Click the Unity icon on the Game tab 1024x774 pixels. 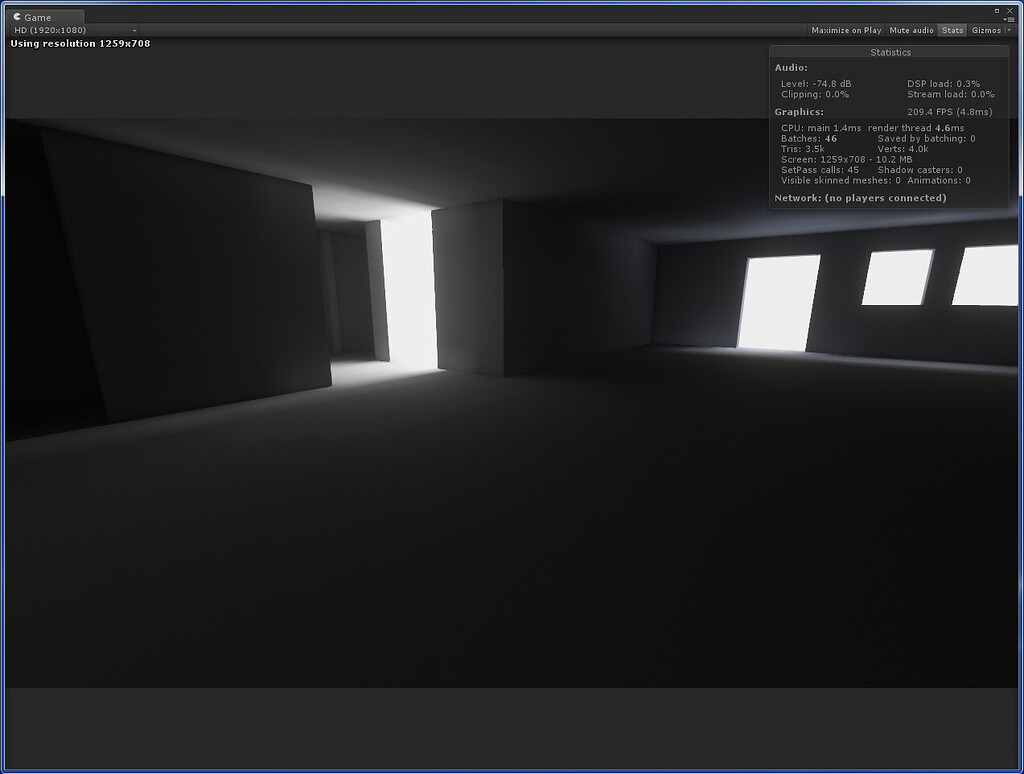click(x=16, y=16)
